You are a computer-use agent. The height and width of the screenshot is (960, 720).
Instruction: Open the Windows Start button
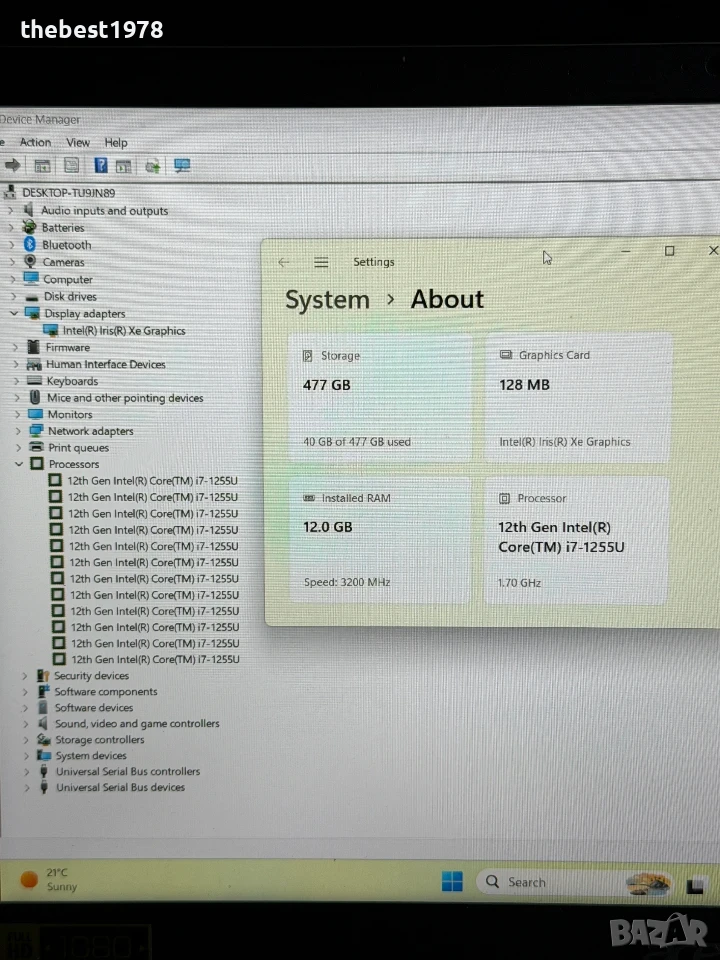click(452, 882)
